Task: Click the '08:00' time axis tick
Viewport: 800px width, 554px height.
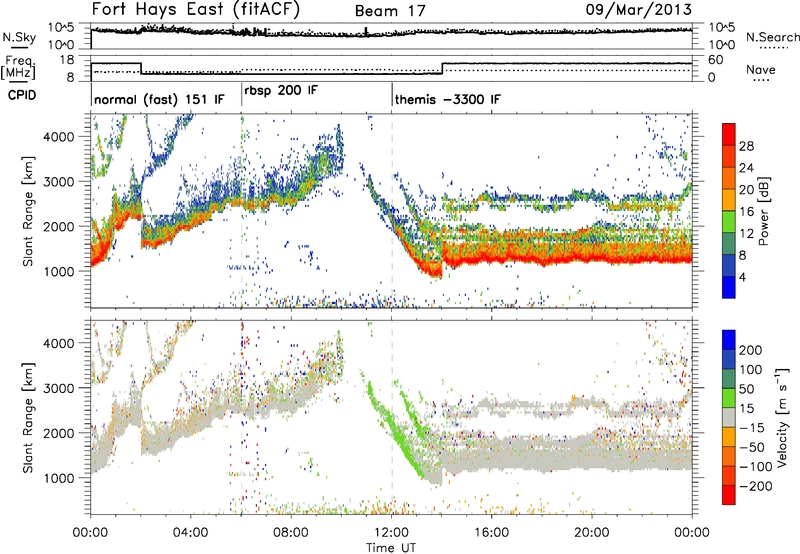Action: click(291, 533)
